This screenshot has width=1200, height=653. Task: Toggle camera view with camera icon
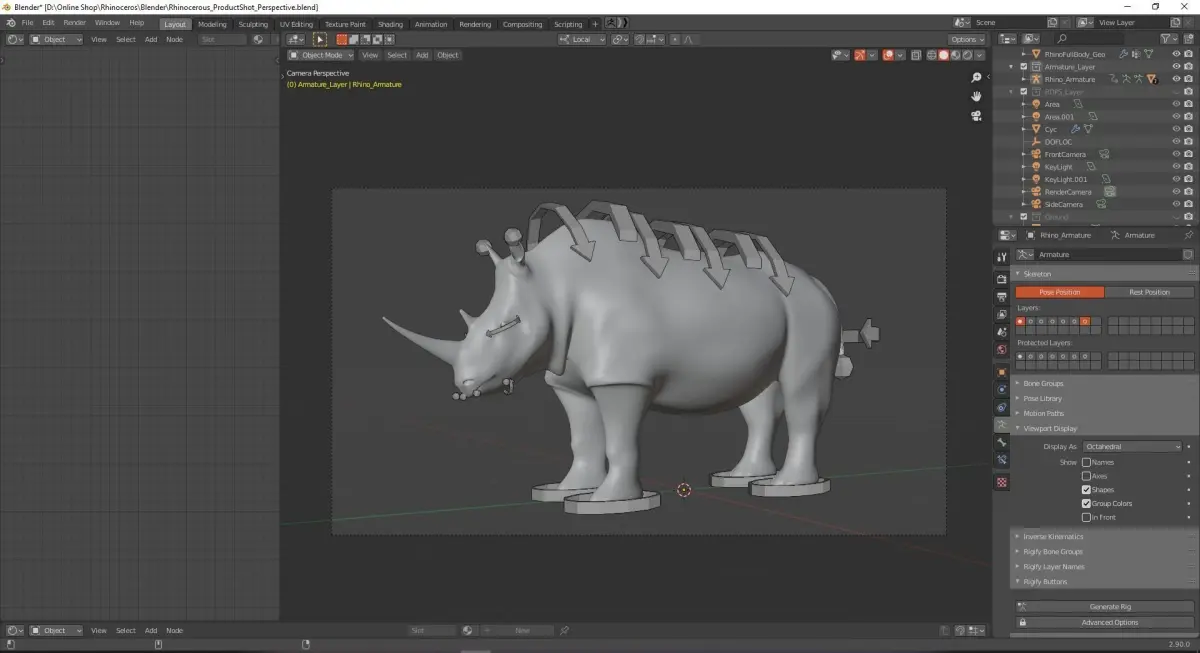tap(977, 115)
